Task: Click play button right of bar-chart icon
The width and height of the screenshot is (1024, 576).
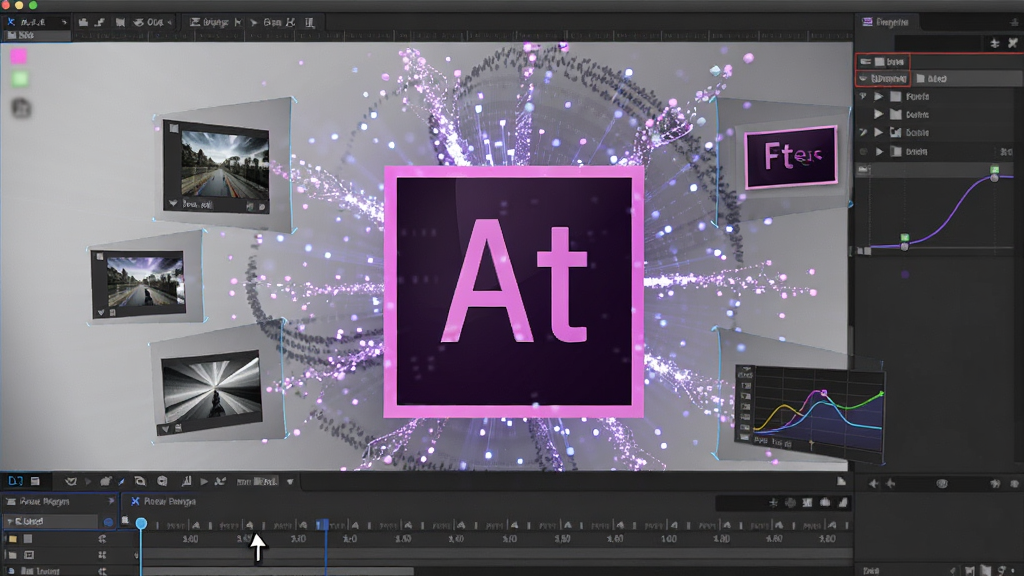Action: pyautogui.click(x=204, y=481)
